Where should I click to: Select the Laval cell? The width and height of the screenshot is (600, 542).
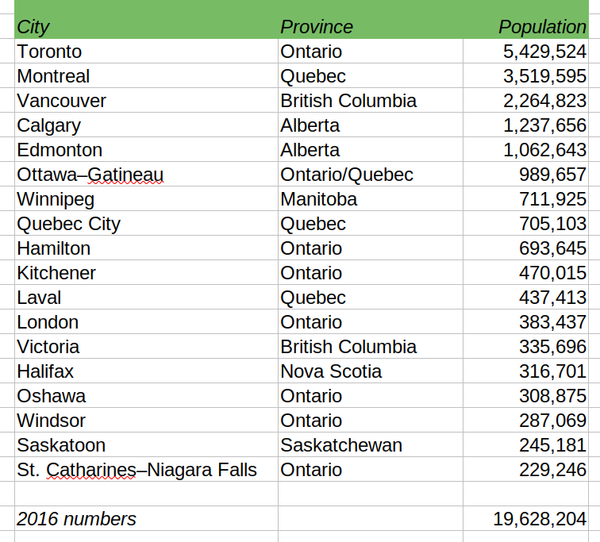[147, 297]
